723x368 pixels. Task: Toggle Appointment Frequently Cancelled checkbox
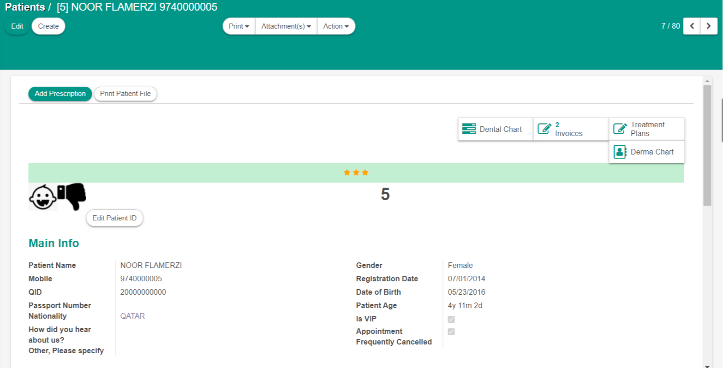tap(451, 332)
